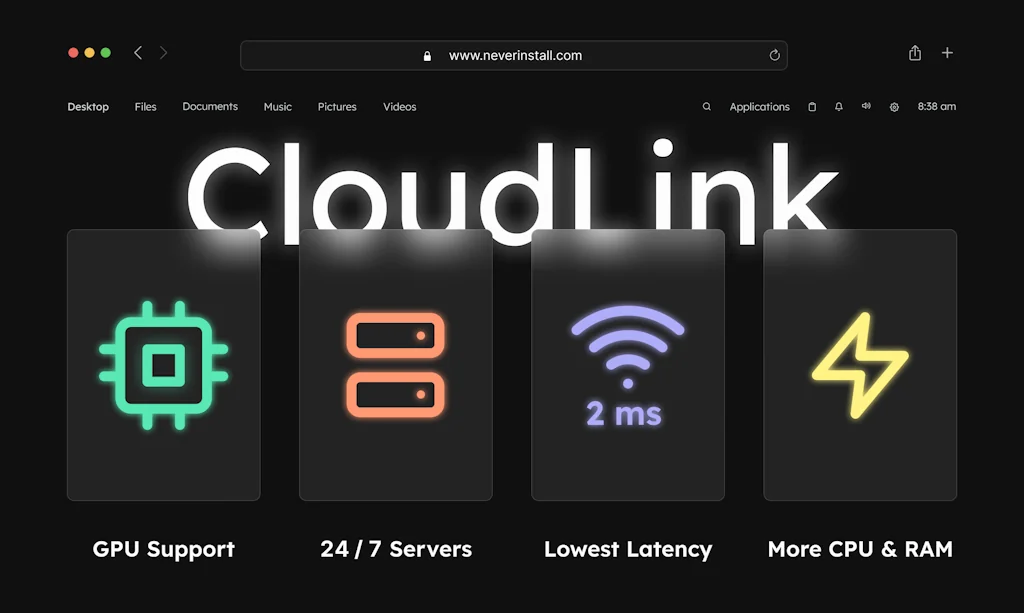Viewport: 1024px width, 613px height.
Task: Click the browser forward arrow
Action: 164,53
